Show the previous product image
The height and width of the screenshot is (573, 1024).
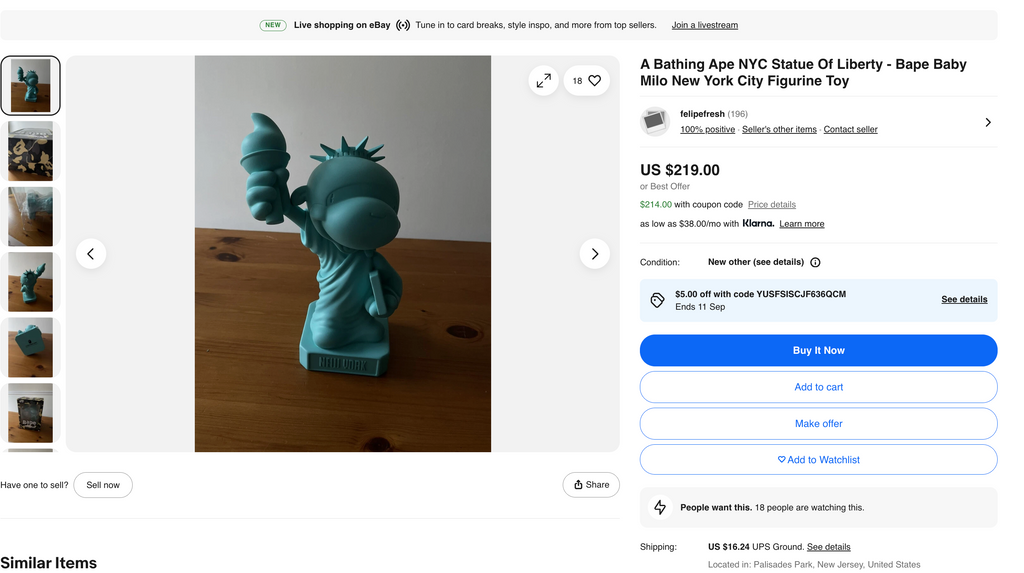[91, 254]
